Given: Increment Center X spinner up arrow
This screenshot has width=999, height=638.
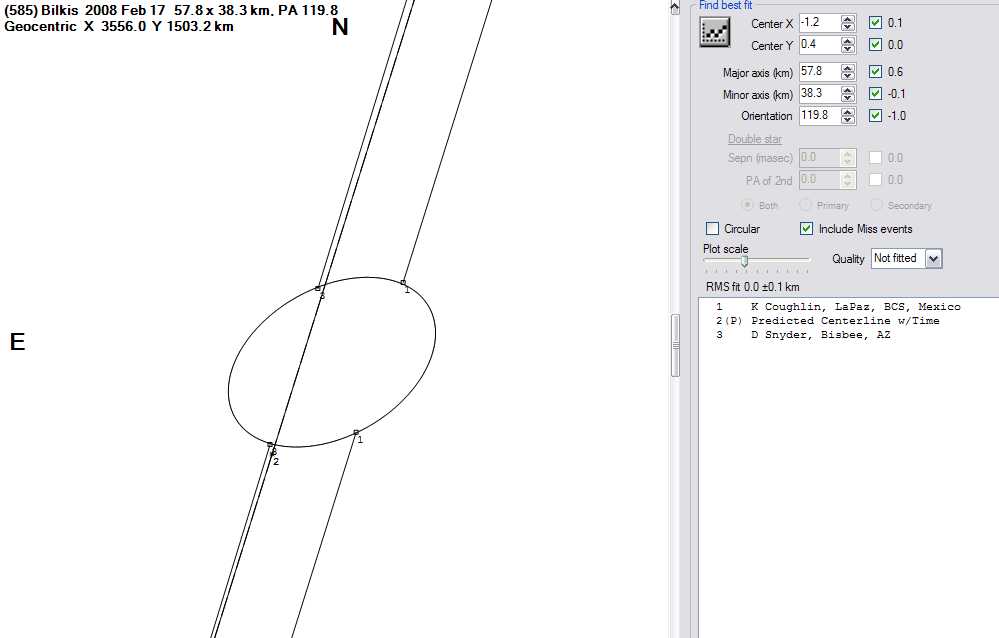Looking at the screenshot, I should pyautogui.click(x=847, y=18).
